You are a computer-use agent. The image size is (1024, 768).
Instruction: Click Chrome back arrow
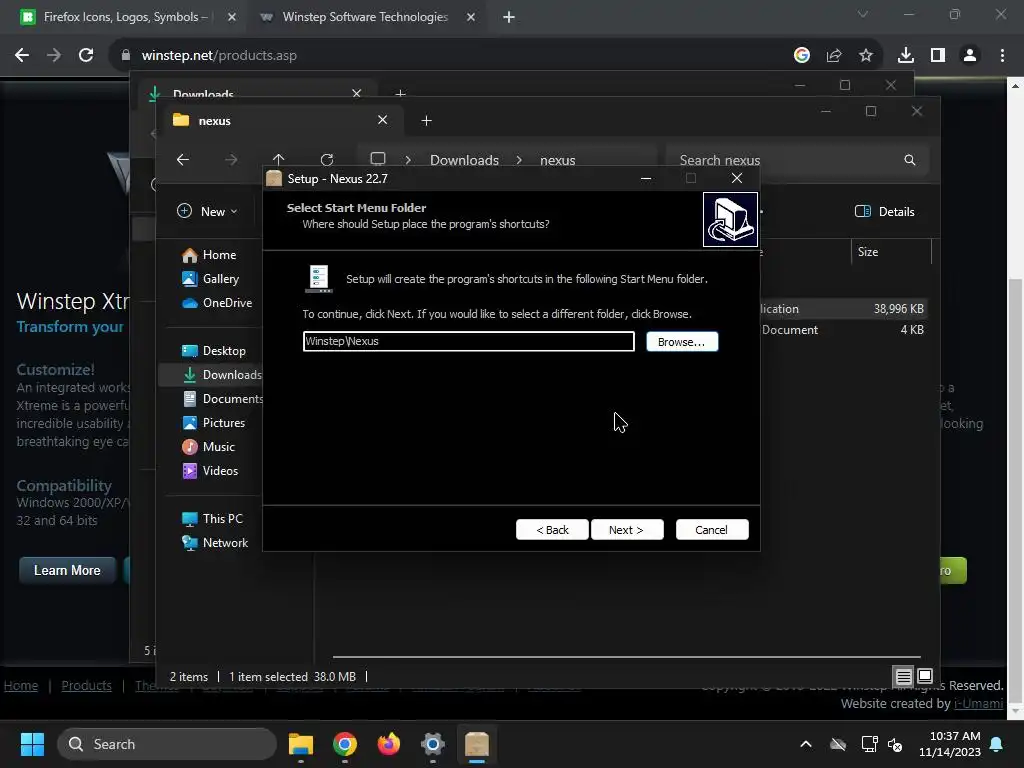22,56
